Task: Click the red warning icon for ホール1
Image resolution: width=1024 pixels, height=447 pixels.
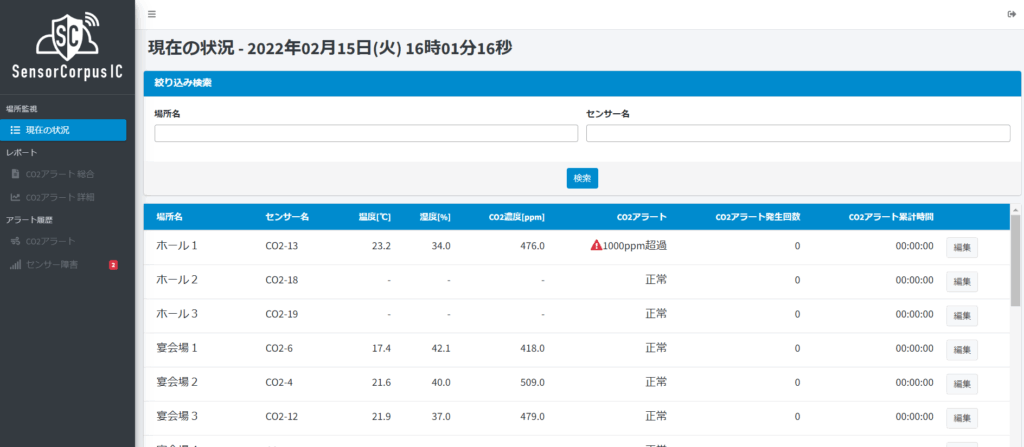Action: [x=596, y=246]
